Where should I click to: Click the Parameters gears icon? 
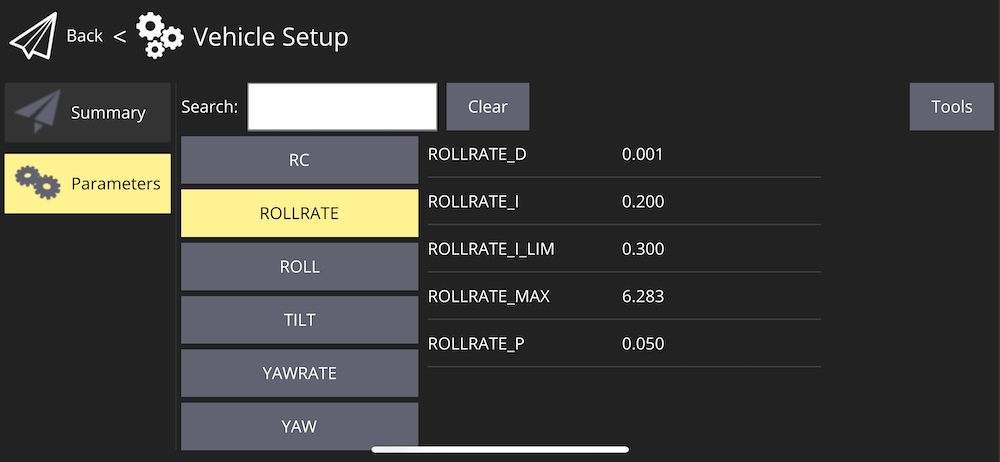tap(38, 183)
